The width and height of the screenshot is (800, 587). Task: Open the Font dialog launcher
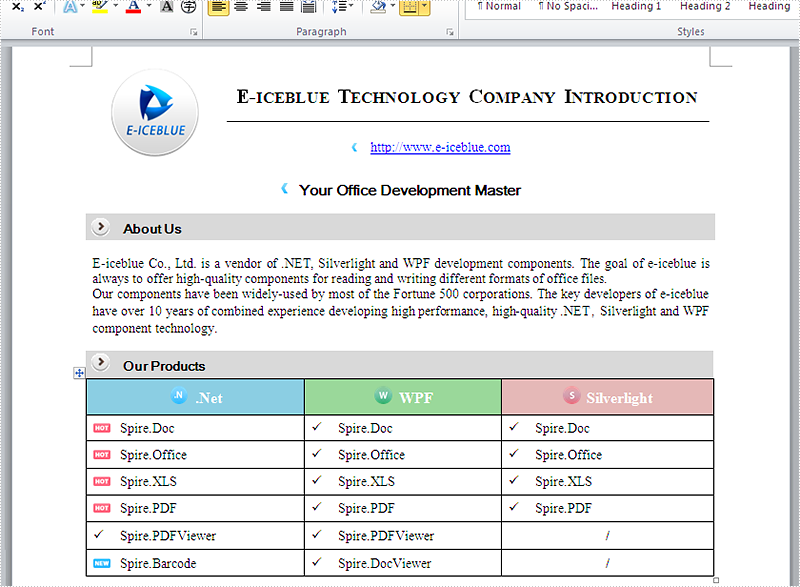[194, 32]
